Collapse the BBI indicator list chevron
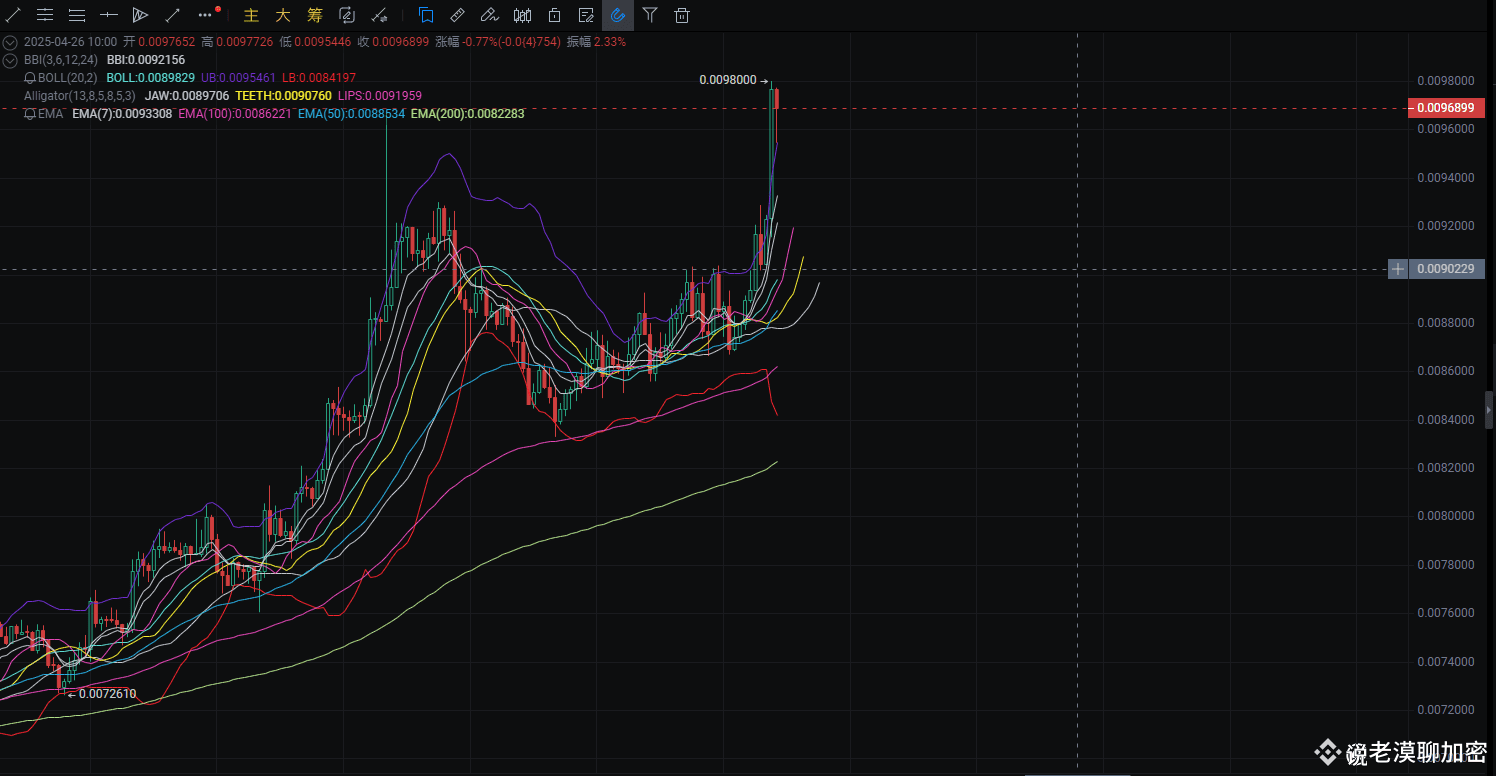The image size is (1496, 776). click(10, 60)
